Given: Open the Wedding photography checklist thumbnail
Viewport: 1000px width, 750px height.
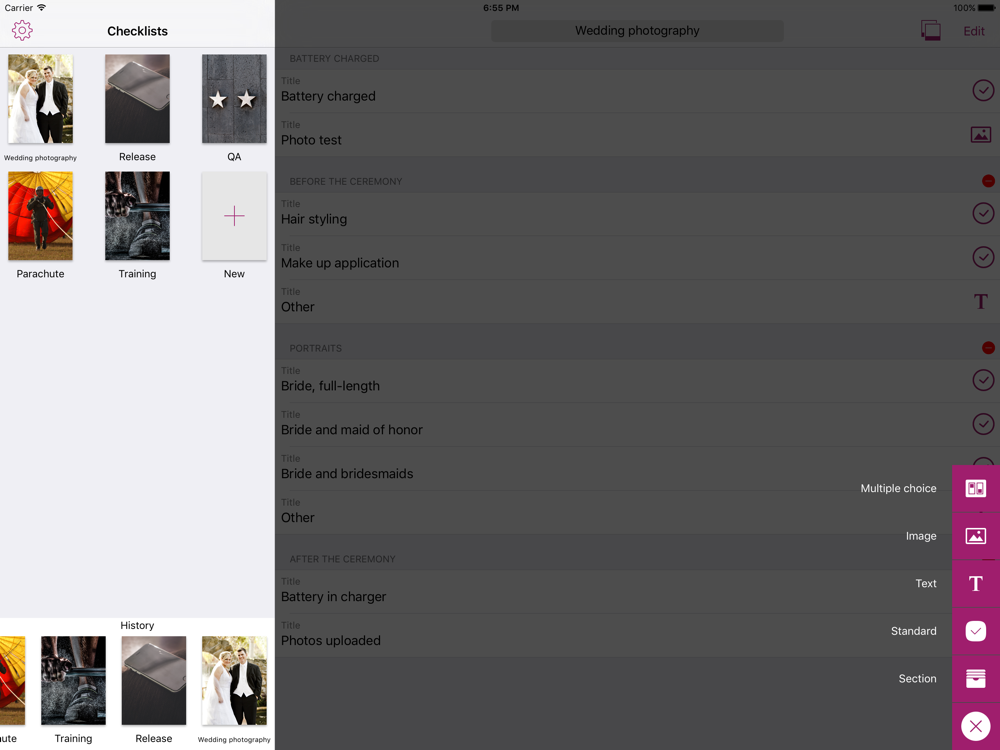Looking at the screenshot, I should 40,99.
